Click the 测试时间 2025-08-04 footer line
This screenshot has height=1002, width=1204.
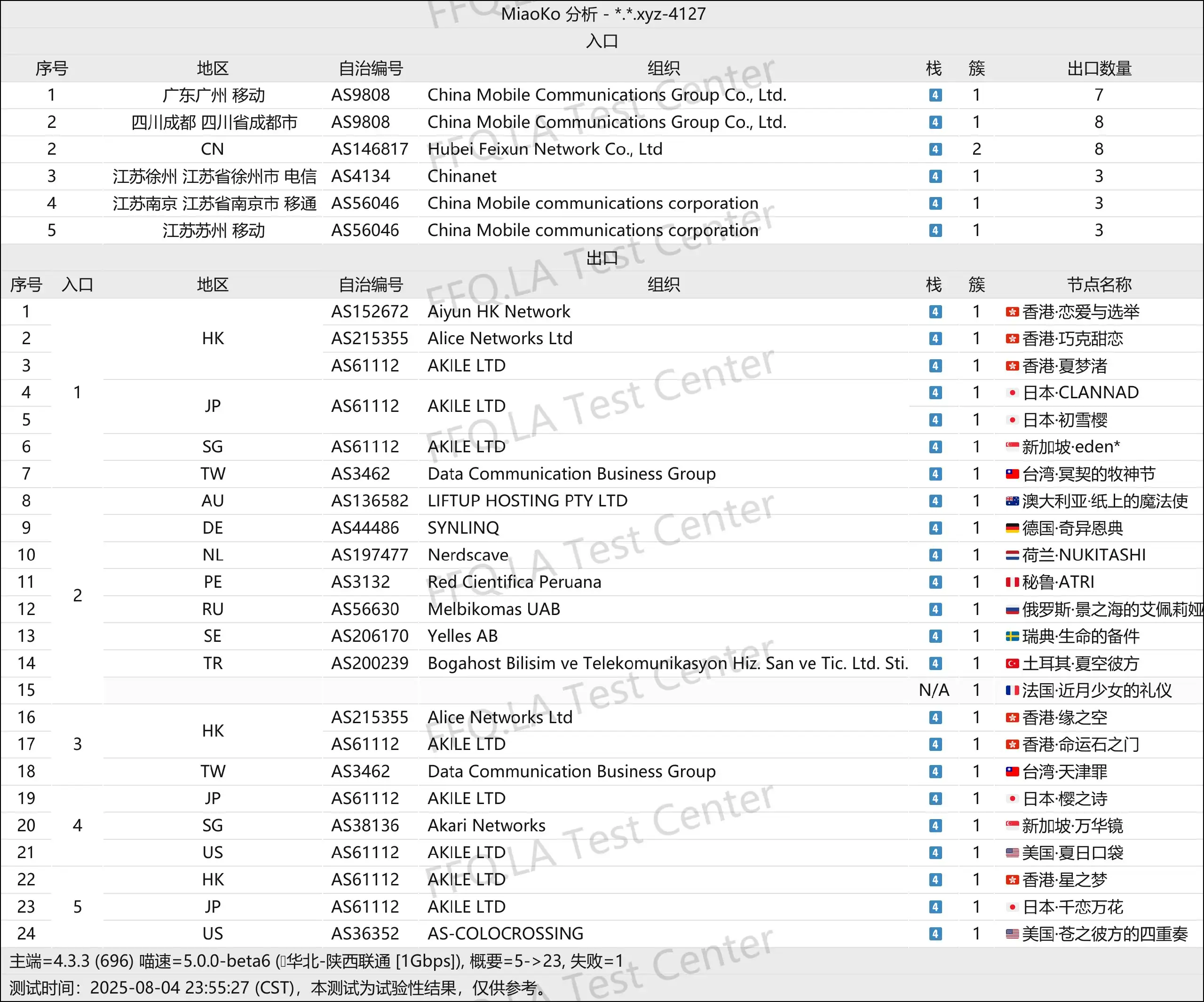(278, 988)
